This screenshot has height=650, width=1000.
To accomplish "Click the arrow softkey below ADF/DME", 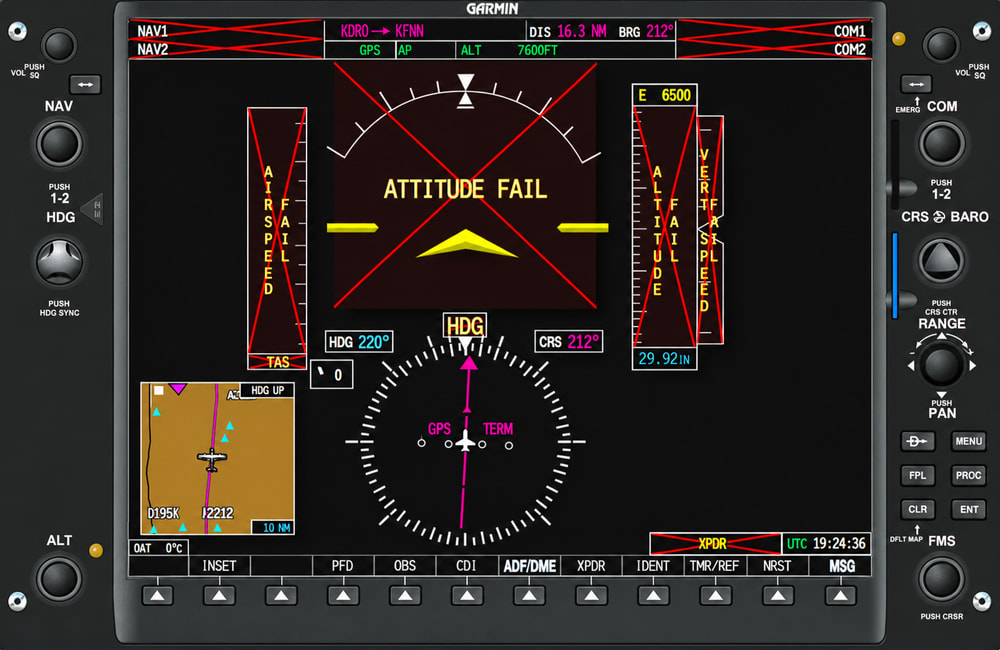I will coord(529,596).
